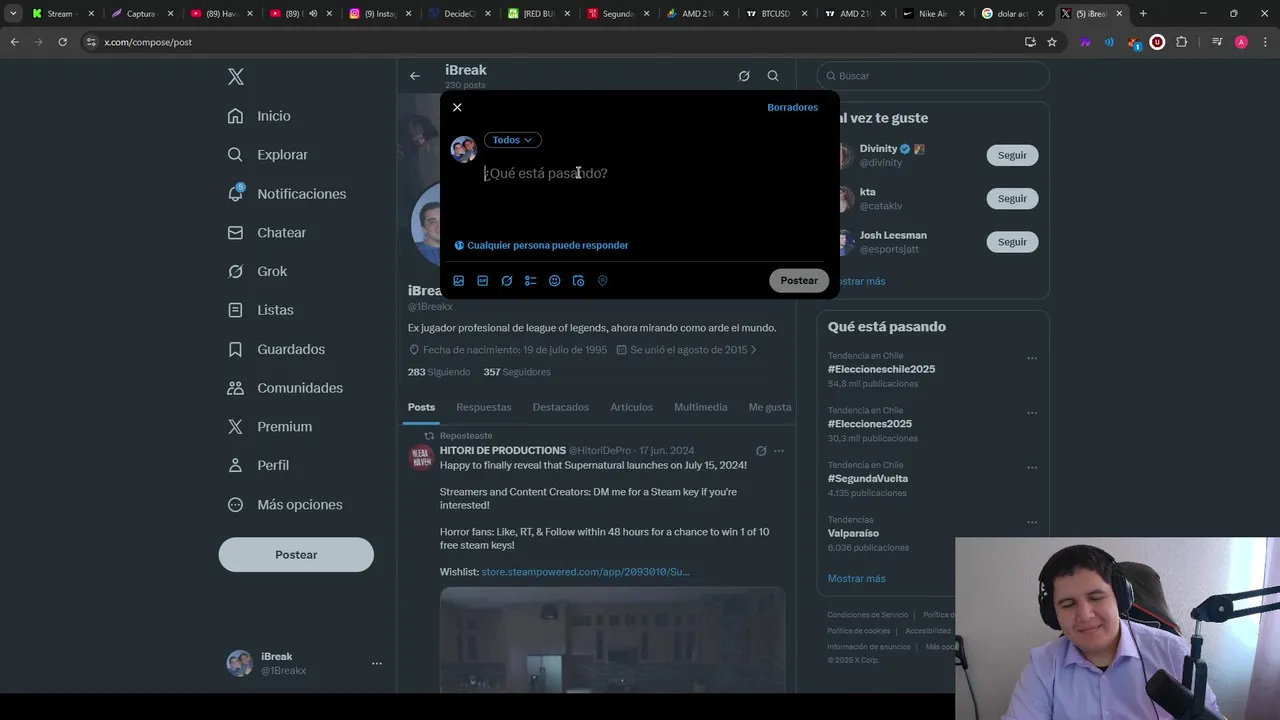Switch to the Destacados tab
This screenshot has width=1280, height=720.
tap(561, 407)
